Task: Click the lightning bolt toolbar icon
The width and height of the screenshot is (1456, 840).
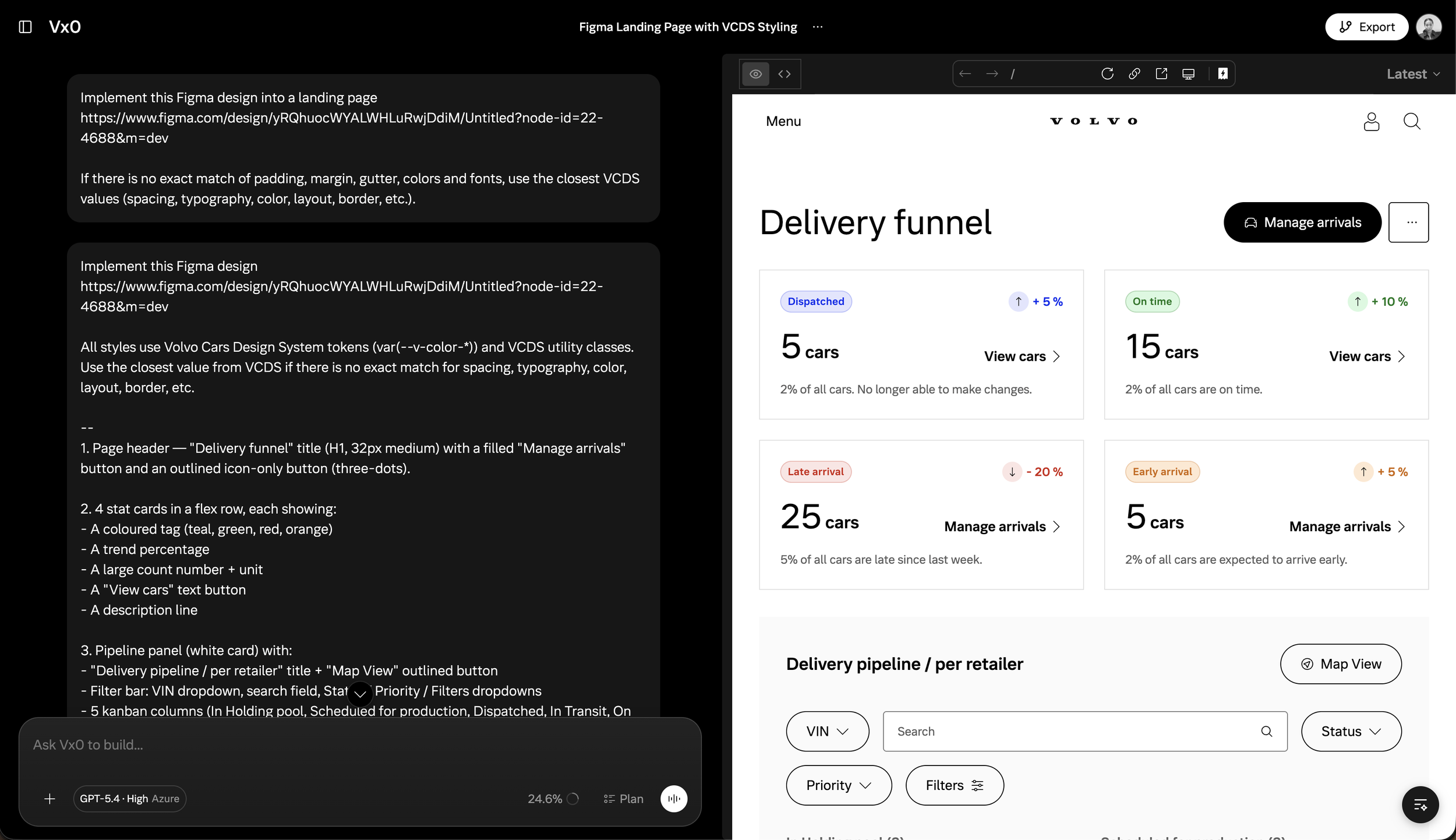Action: click(x=1222, y=74)
